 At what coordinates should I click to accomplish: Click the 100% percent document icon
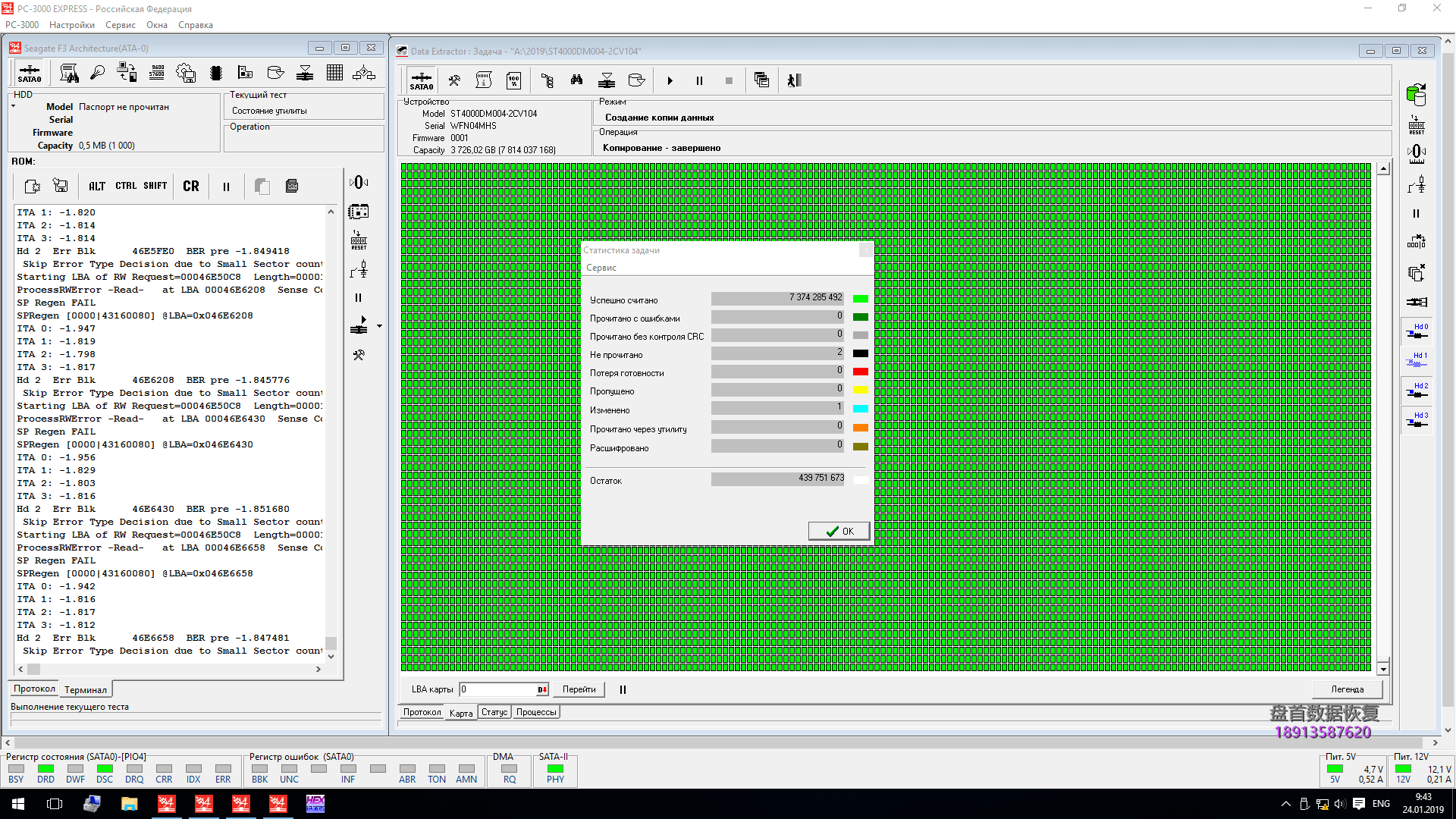[513, 80]
